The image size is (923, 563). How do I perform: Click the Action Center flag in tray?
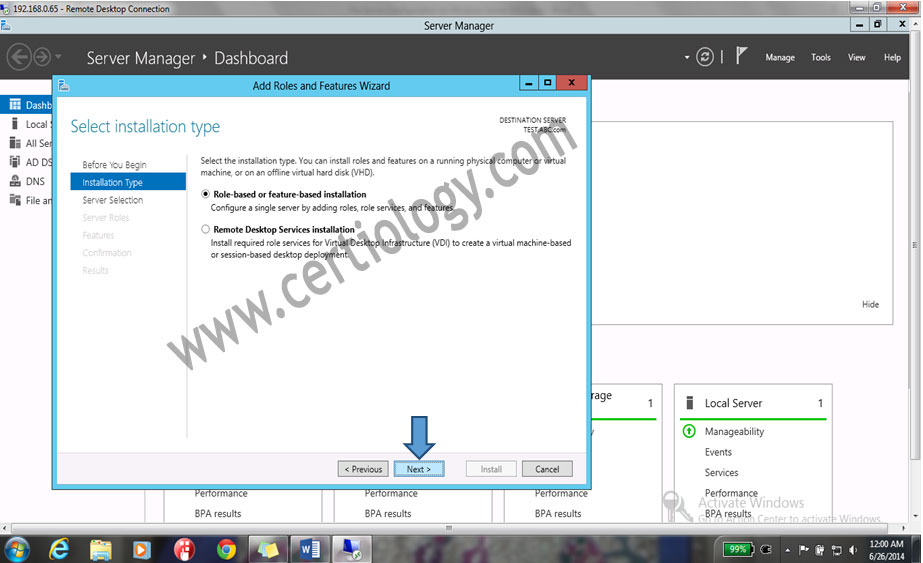(x=804, y=550)
